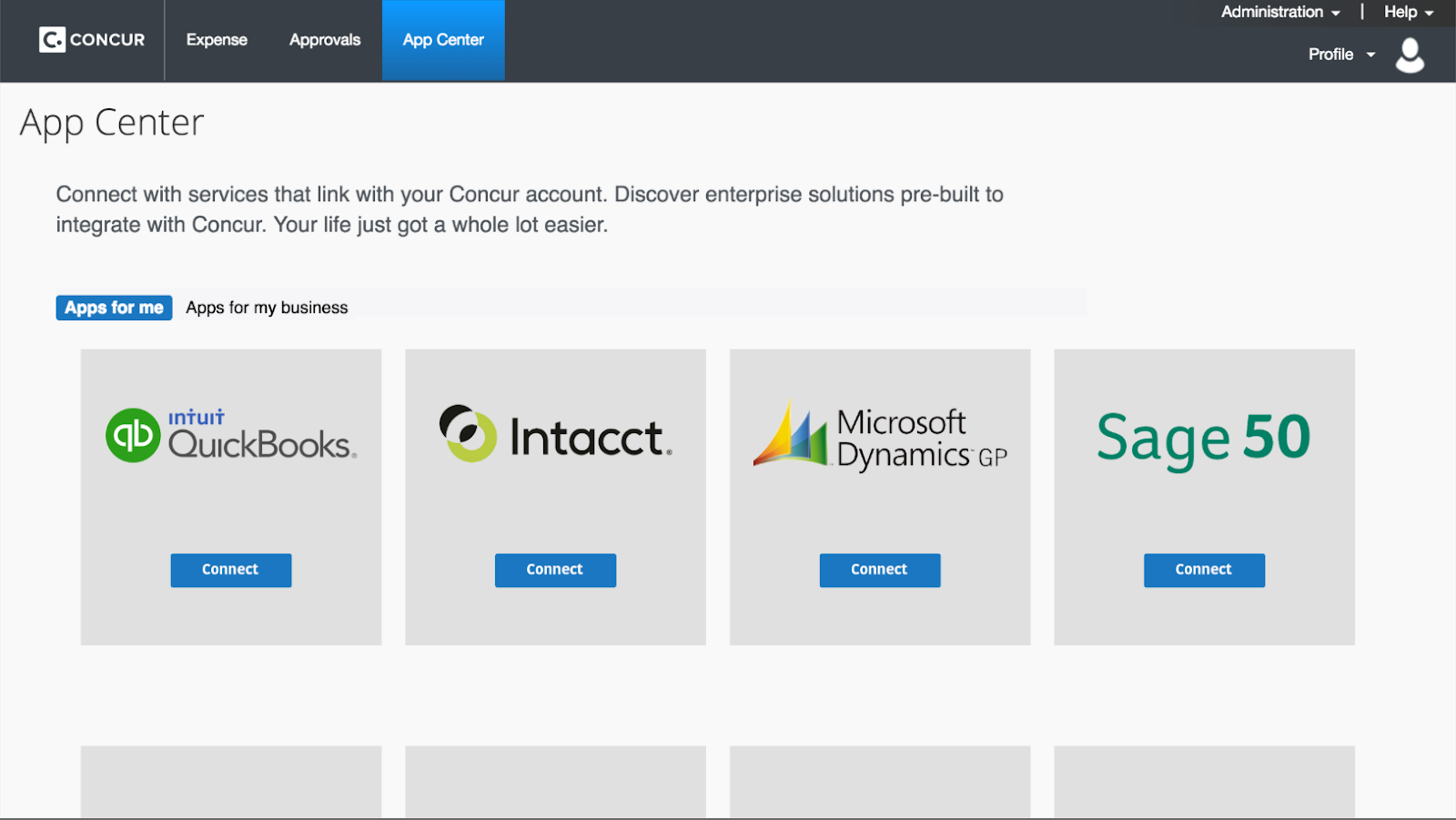The height and width of the screenshot is (820, 1456).
Task: Connect Microsoft Dynamics GP
Action: [880, 570]
